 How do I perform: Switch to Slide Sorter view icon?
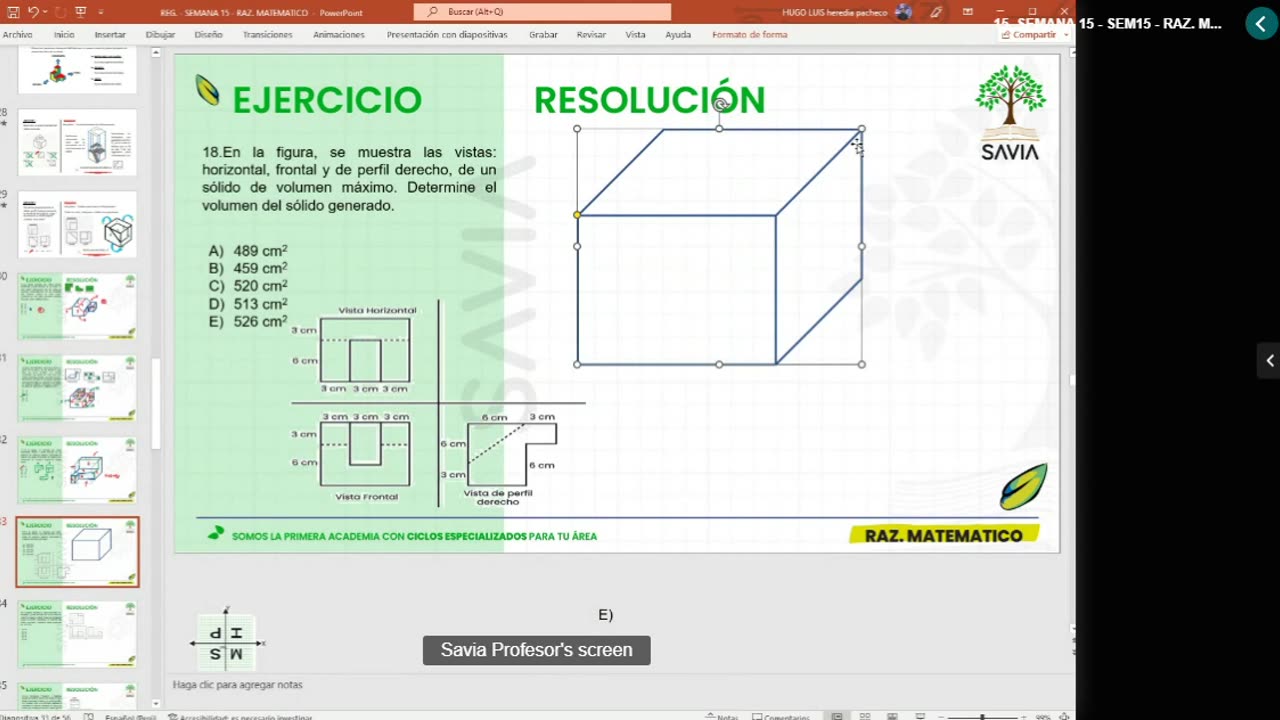(864, 716)
